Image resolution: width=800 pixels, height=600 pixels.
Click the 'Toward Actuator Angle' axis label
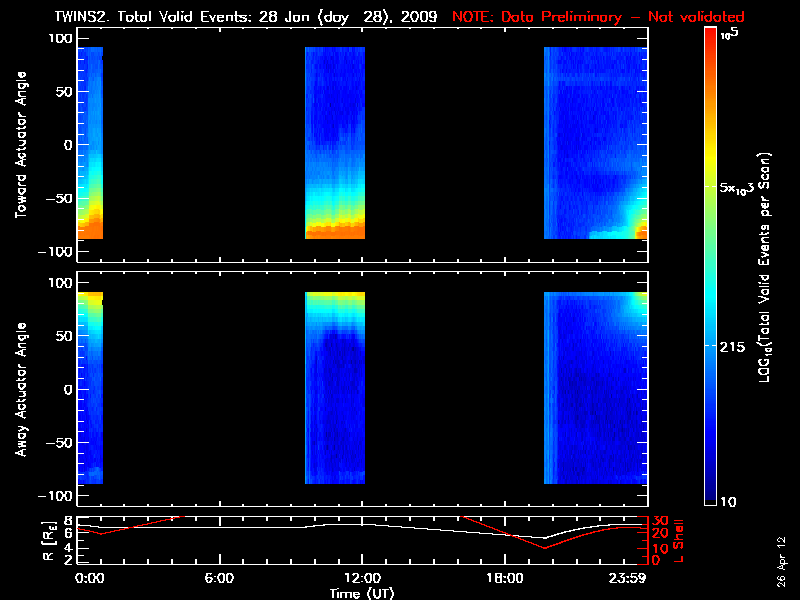point(20,144)
